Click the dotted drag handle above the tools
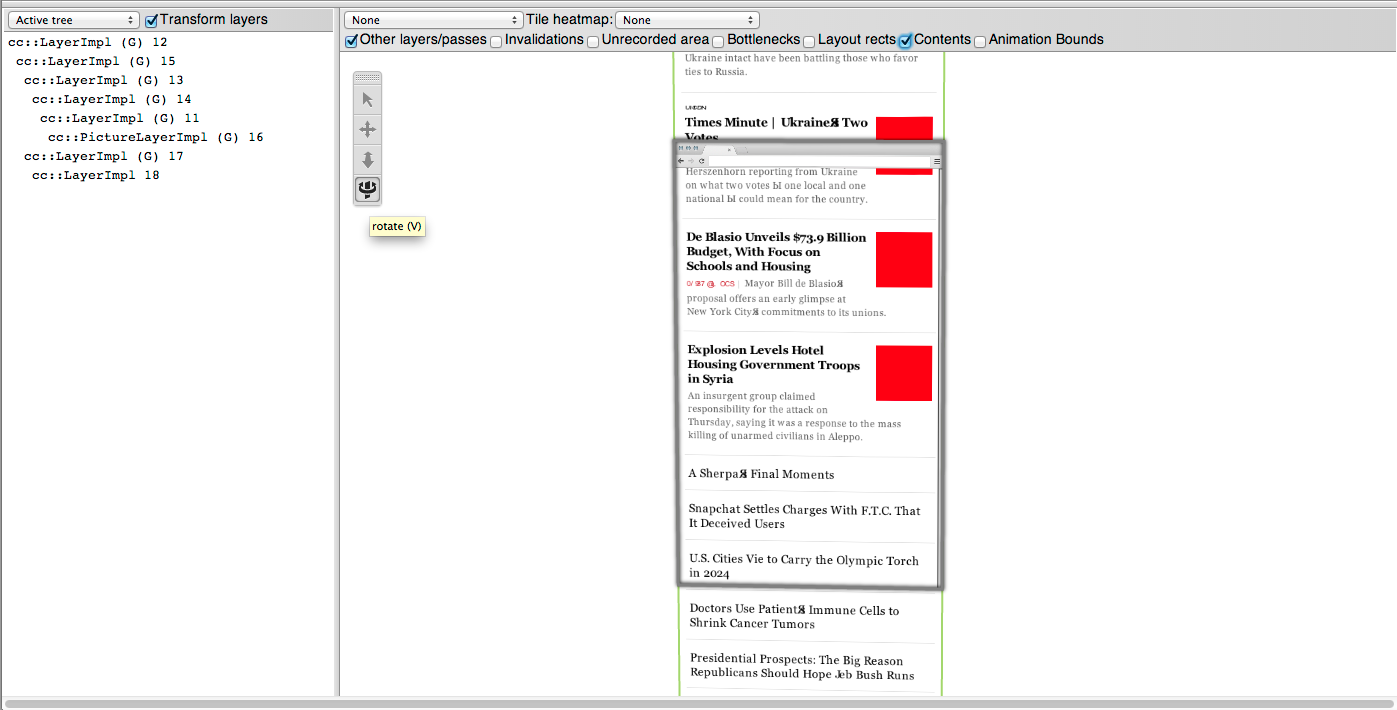 click(x=367, y=78)
